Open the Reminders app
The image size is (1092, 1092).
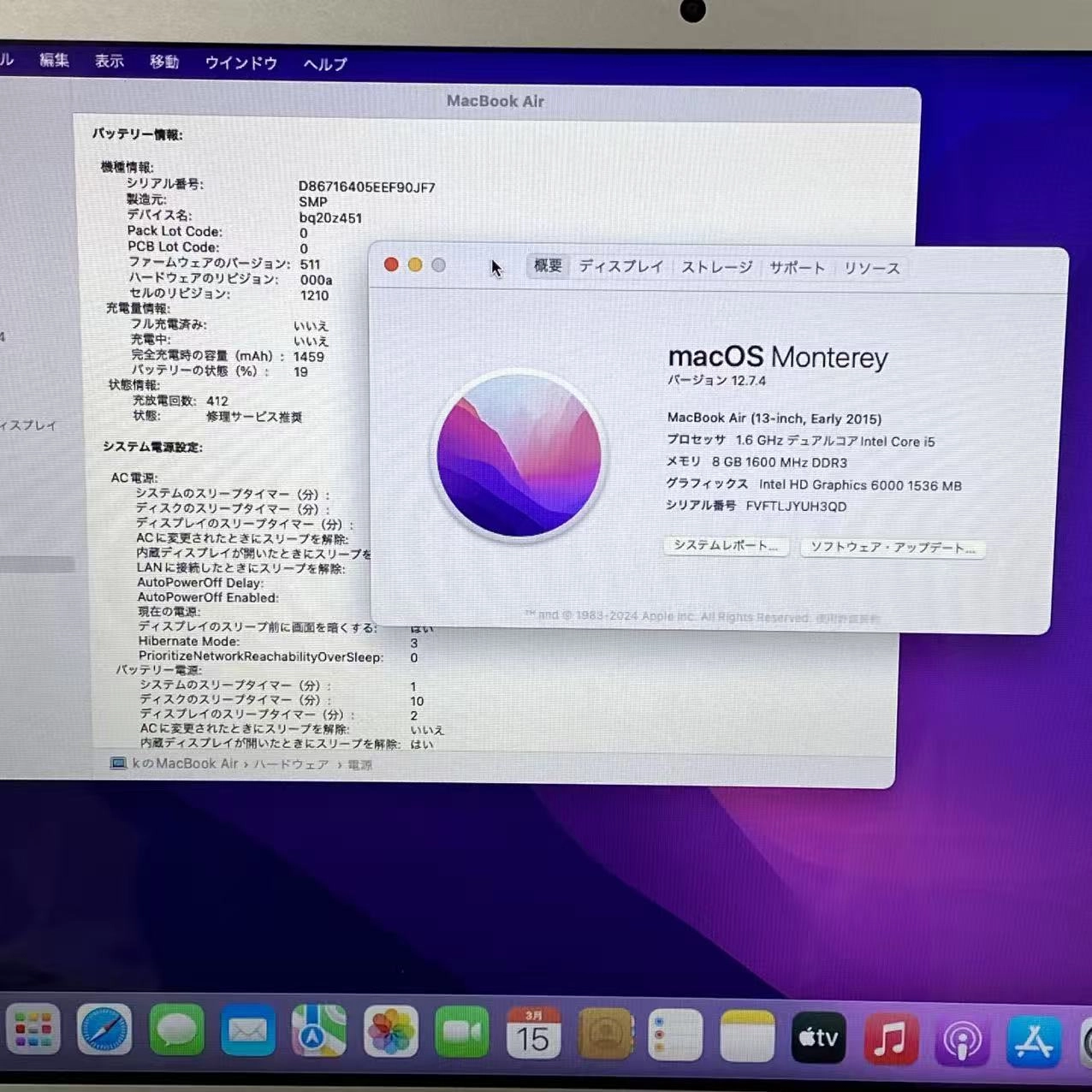(677, 1034)
